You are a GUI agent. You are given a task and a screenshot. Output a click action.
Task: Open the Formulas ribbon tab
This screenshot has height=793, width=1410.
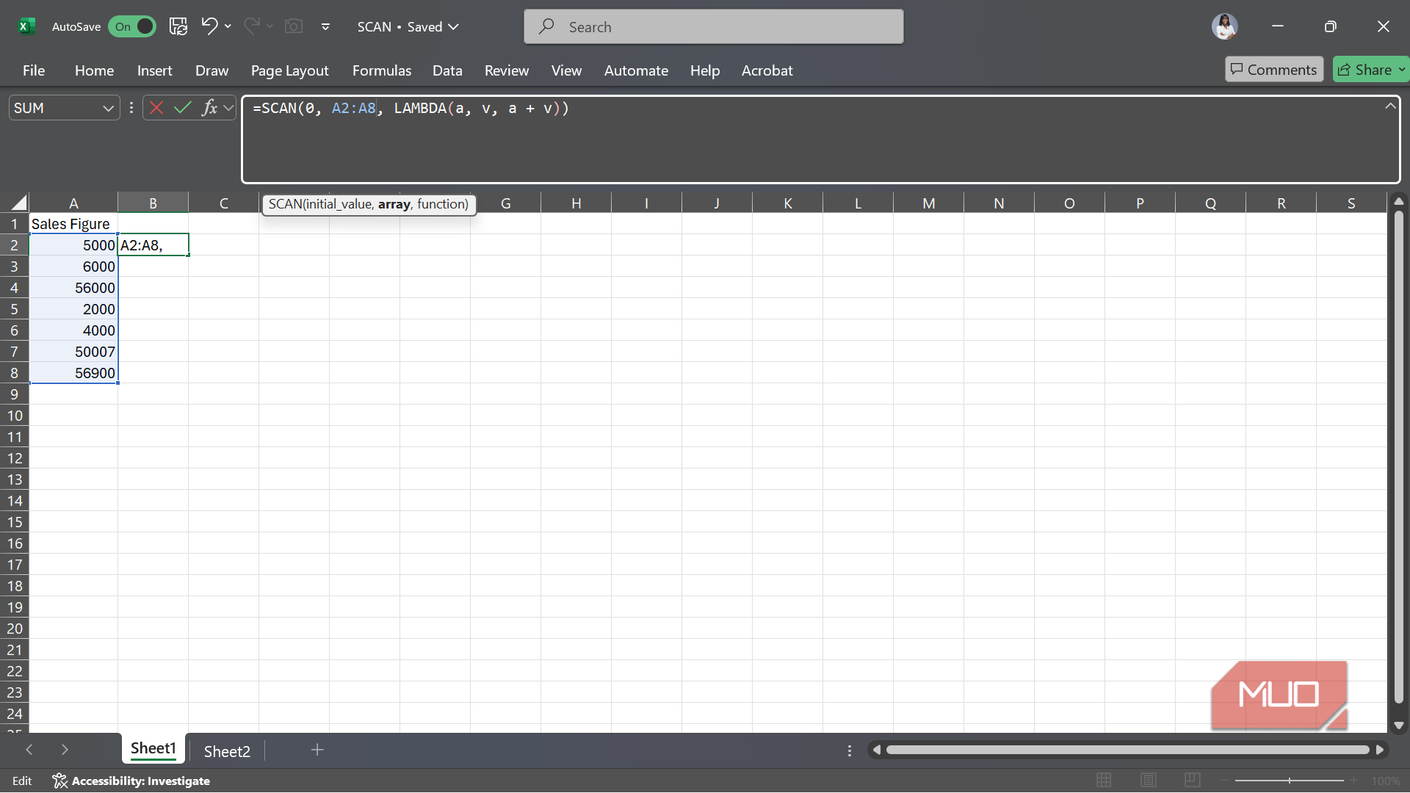[382, 70]
